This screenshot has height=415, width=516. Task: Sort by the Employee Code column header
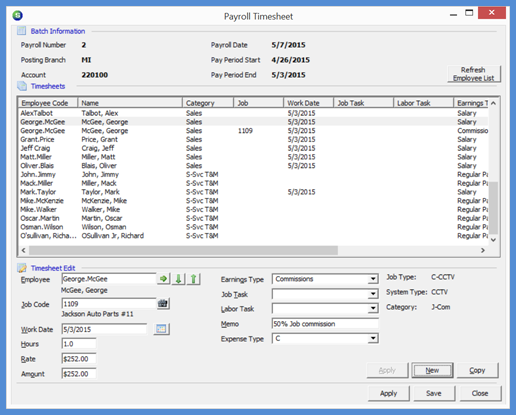point(48,103)
